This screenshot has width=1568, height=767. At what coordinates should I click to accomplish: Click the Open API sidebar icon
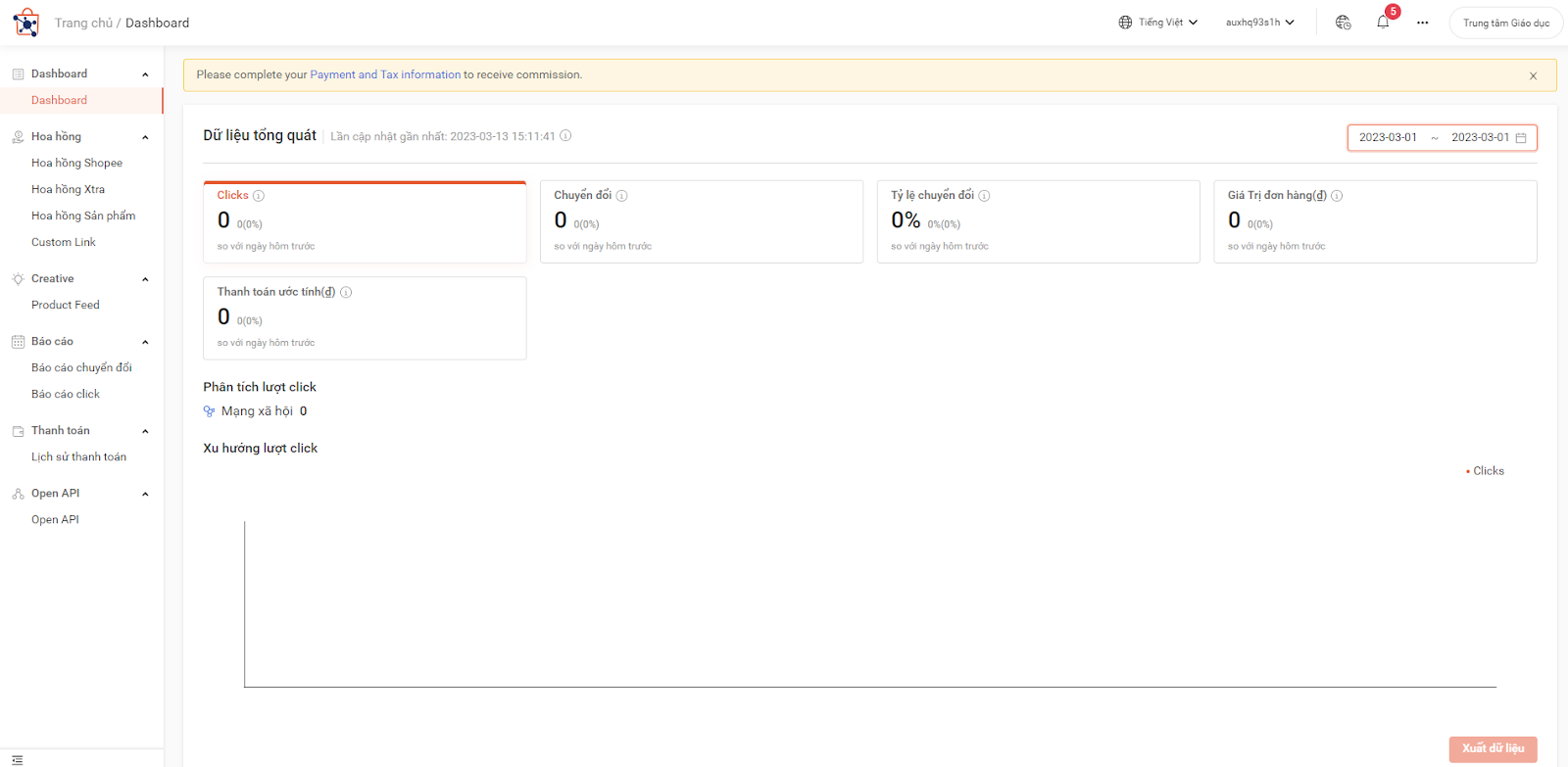[18, 494]
